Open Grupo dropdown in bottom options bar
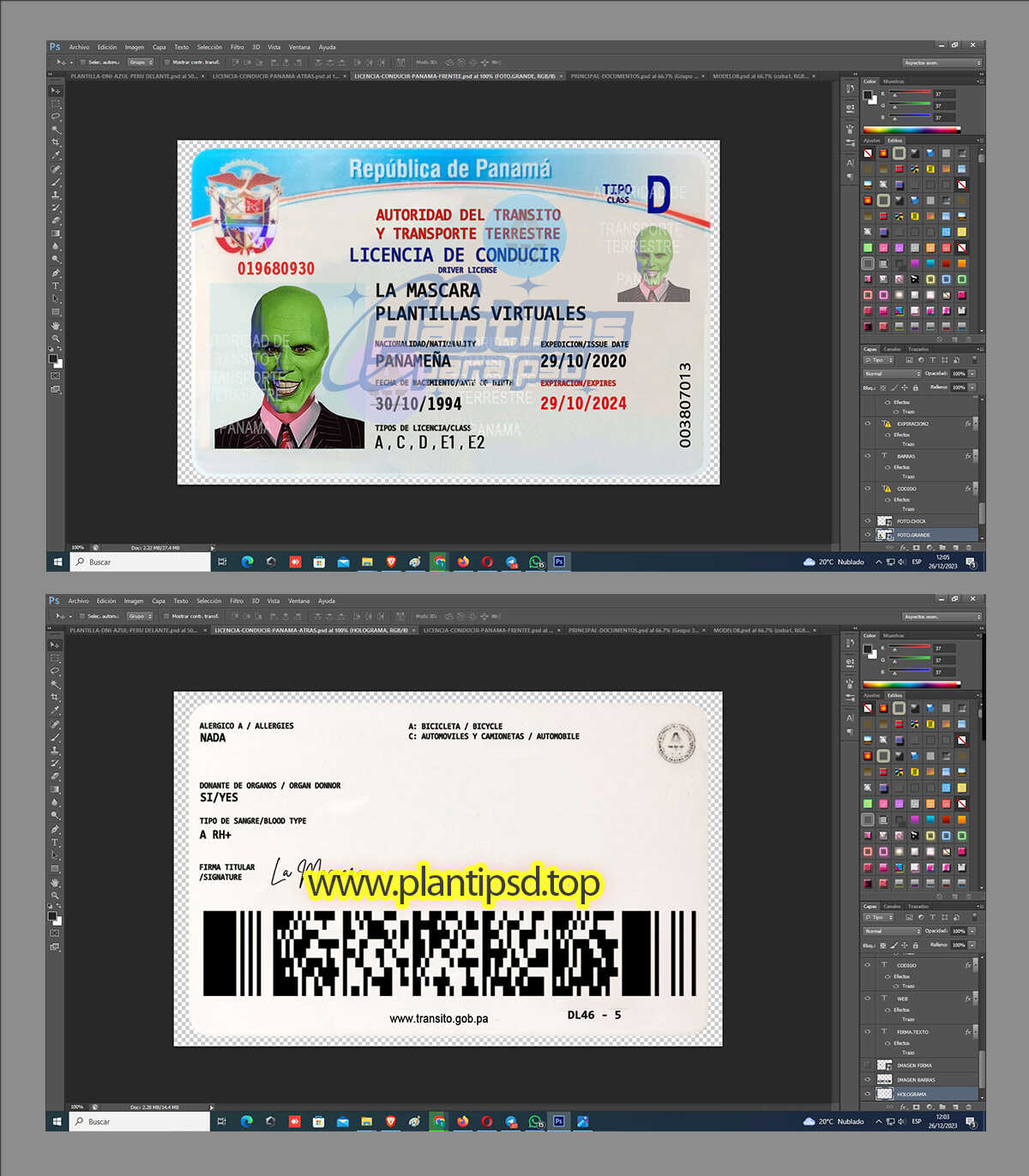 140,615
